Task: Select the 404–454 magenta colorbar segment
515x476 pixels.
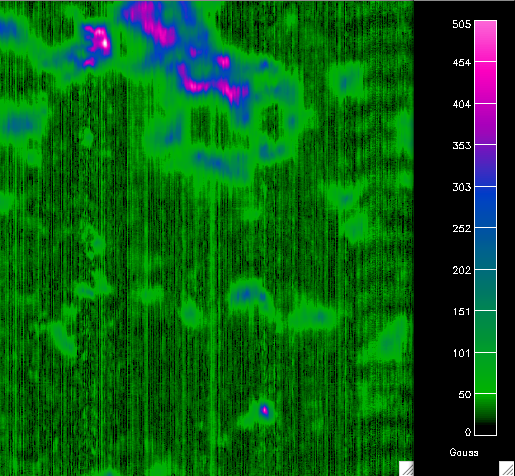Action: click(485, 83)
